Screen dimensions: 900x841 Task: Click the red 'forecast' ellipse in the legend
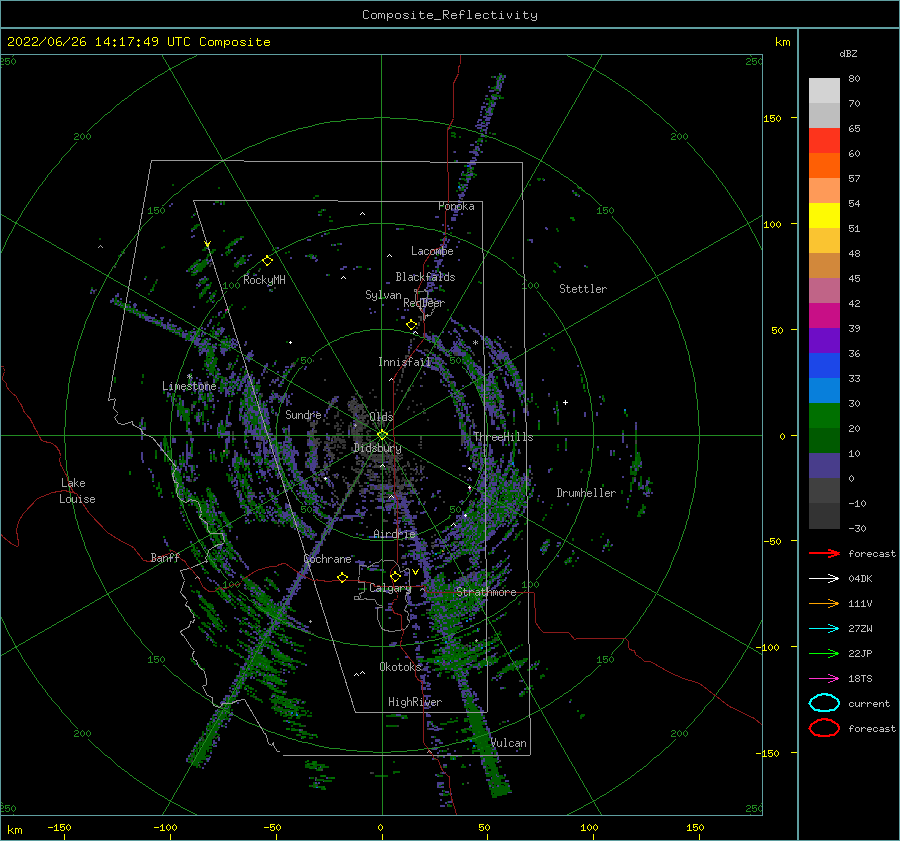[824, 728]
